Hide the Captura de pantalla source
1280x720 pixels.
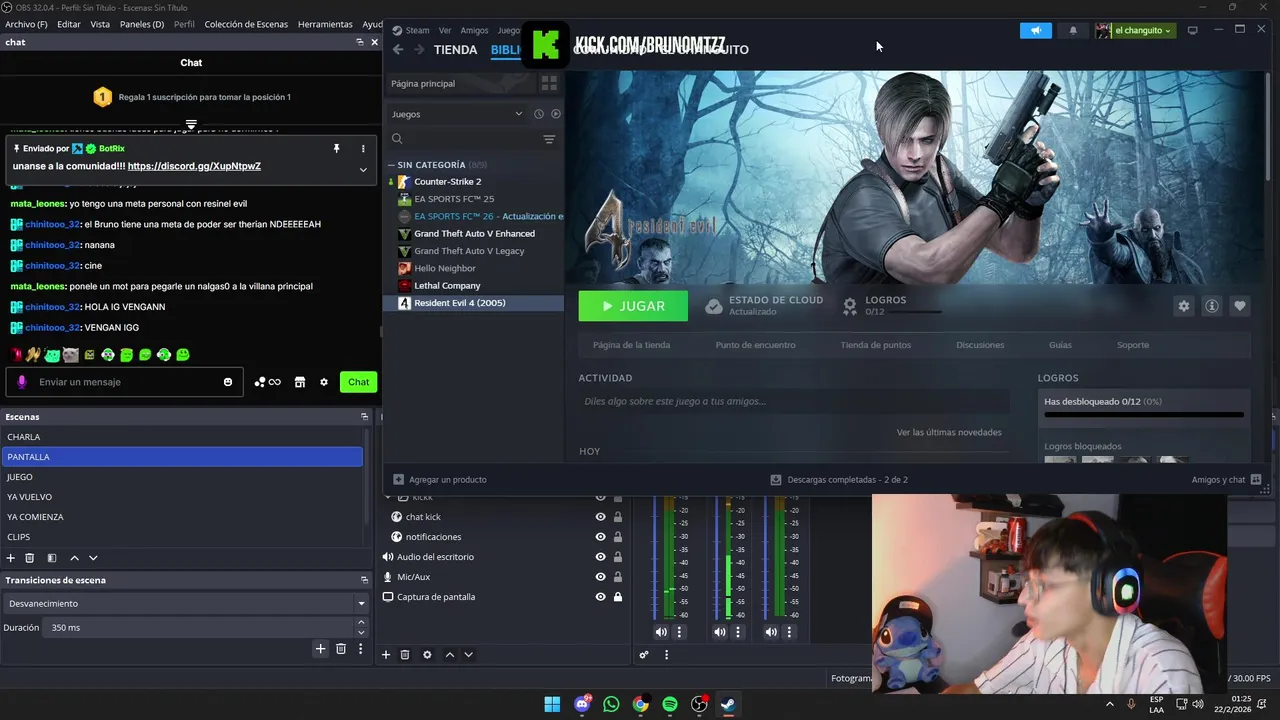tap(600, 597)
